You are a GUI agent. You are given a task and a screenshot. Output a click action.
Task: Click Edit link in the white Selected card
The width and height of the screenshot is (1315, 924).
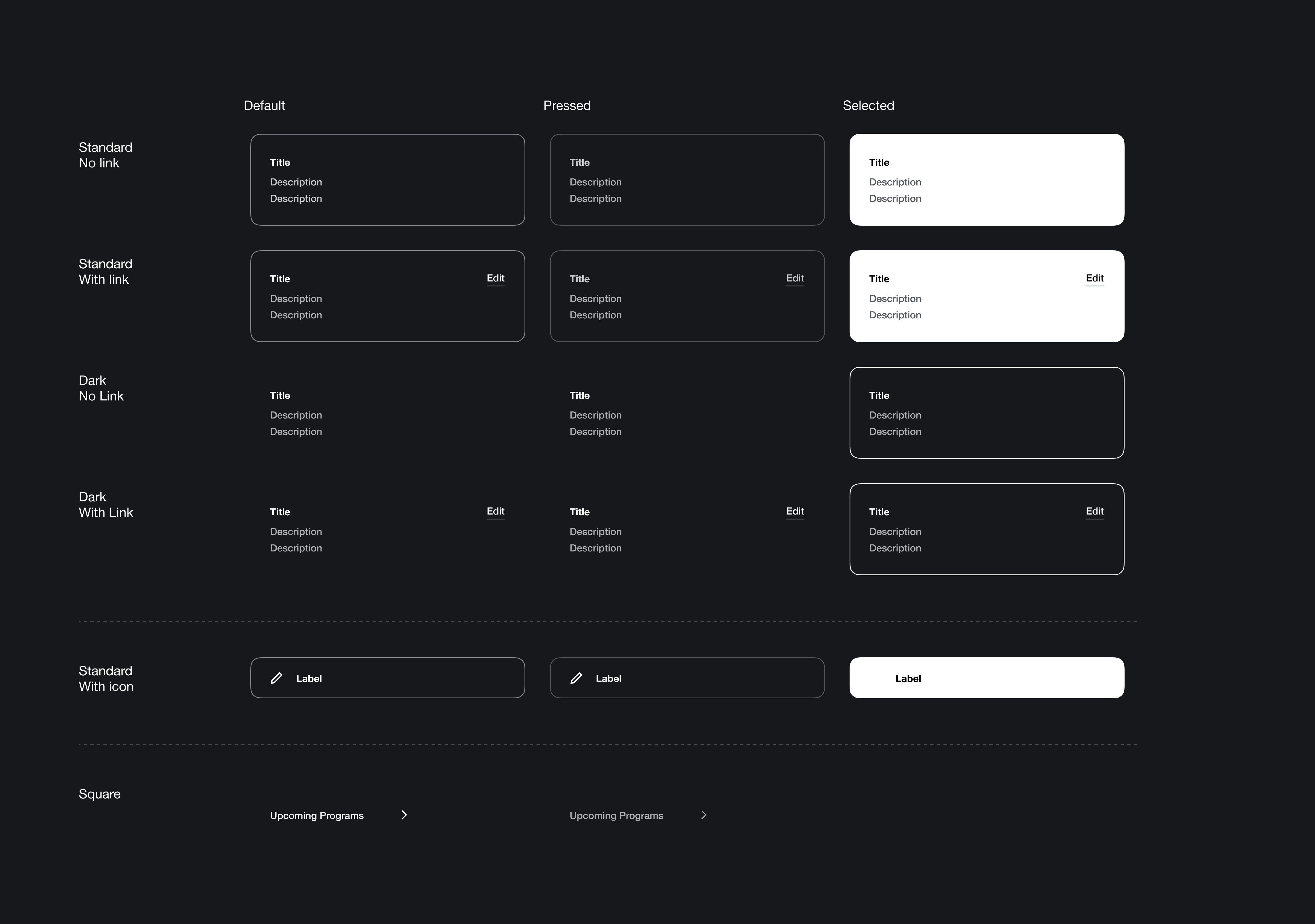[1094, 278]
